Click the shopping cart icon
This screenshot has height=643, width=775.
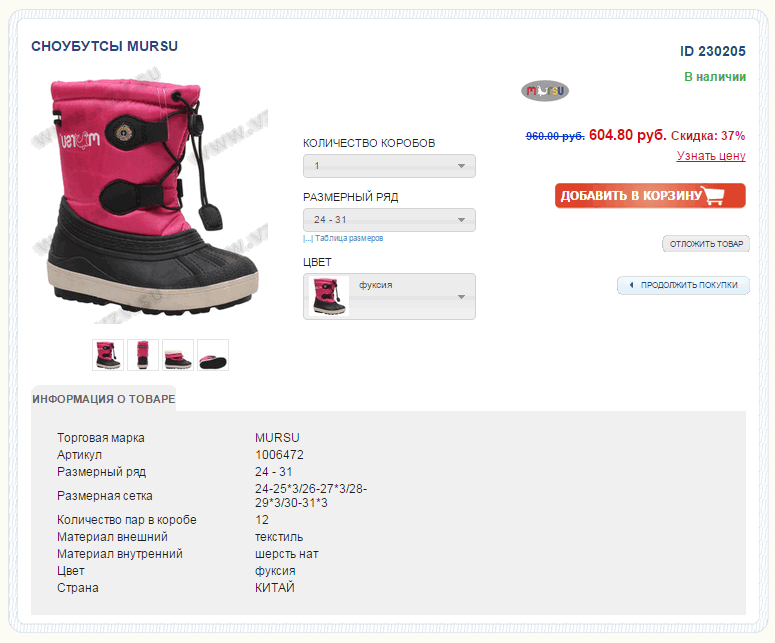(x=714, y=195)
